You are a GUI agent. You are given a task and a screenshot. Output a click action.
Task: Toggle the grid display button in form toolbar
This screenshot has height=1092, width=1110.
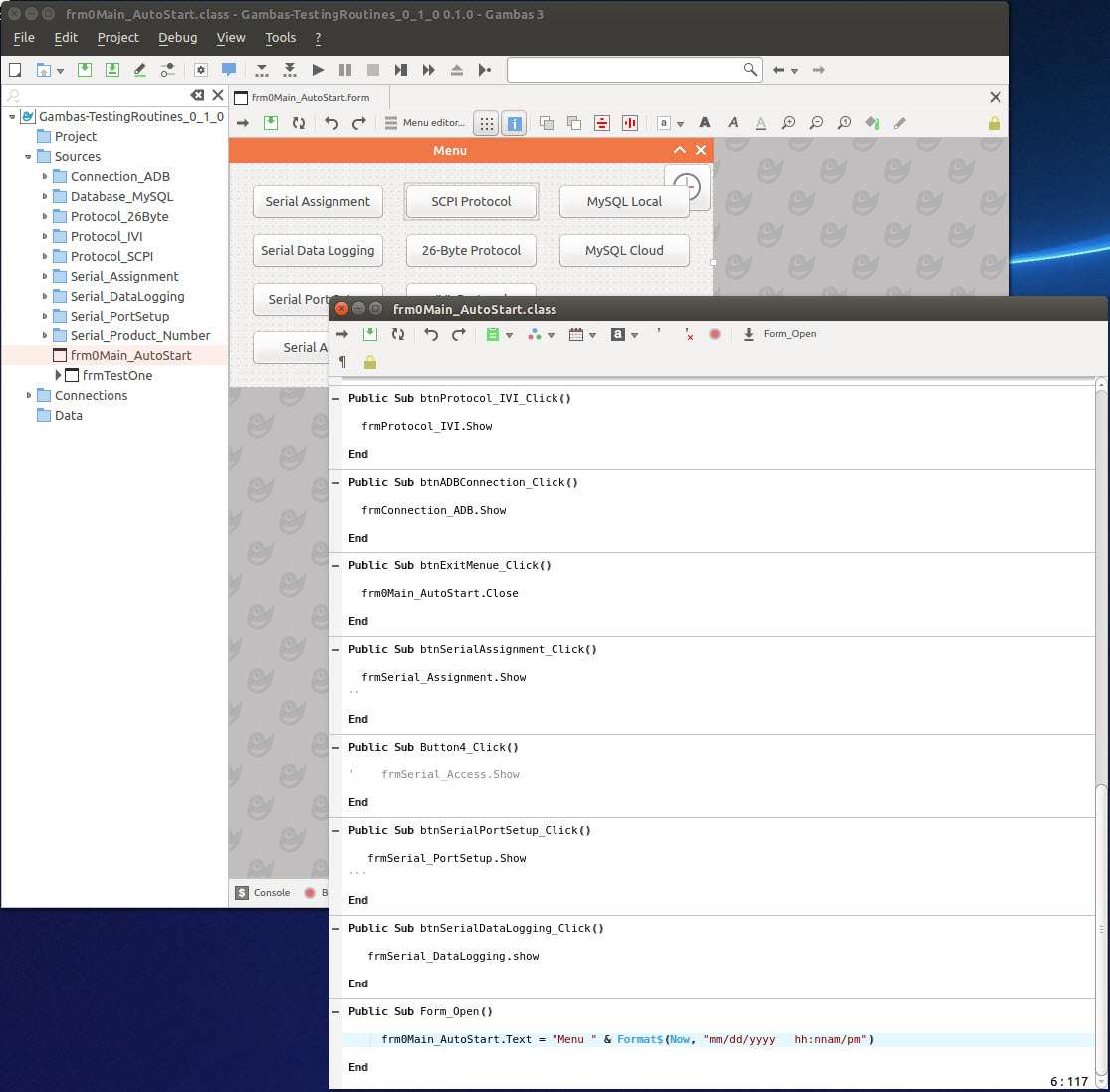486,123
